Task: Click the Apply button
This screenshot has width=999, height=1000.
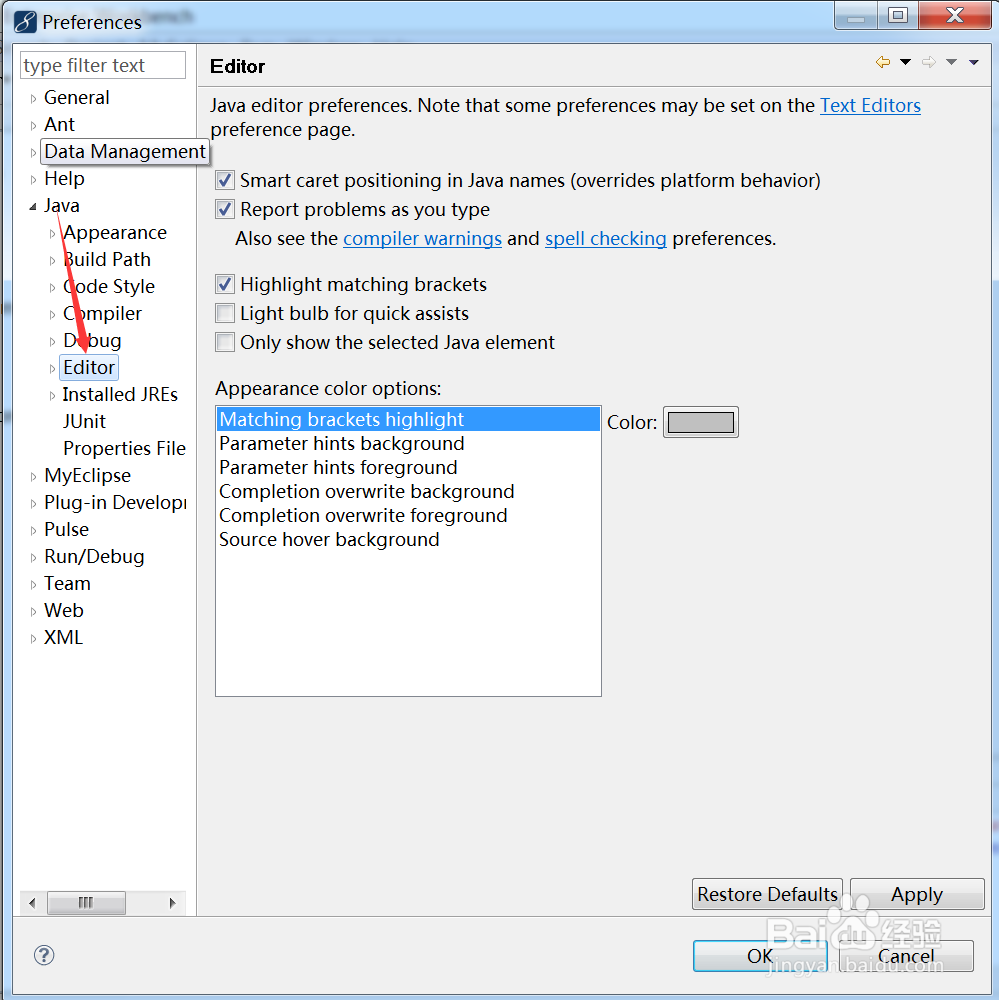Action: click(917, 894)
